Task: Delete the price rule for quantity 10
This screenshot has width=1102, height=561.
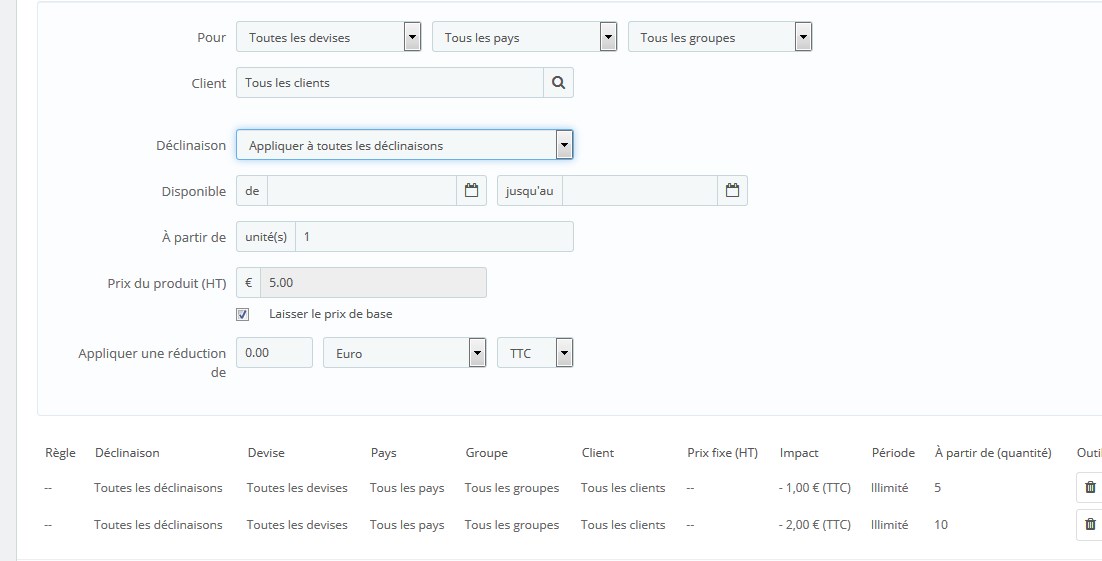Action: [1090, 524]
